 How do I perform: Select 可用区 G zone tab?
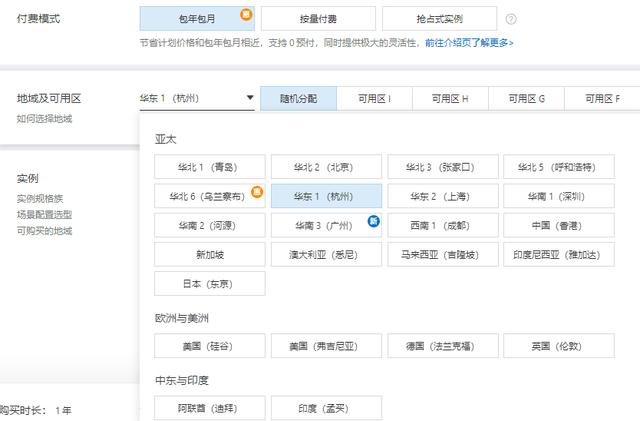point(527,98)
